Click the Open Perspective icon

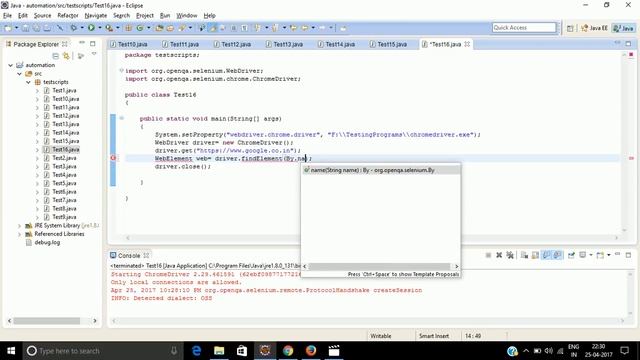coord(570,28)
